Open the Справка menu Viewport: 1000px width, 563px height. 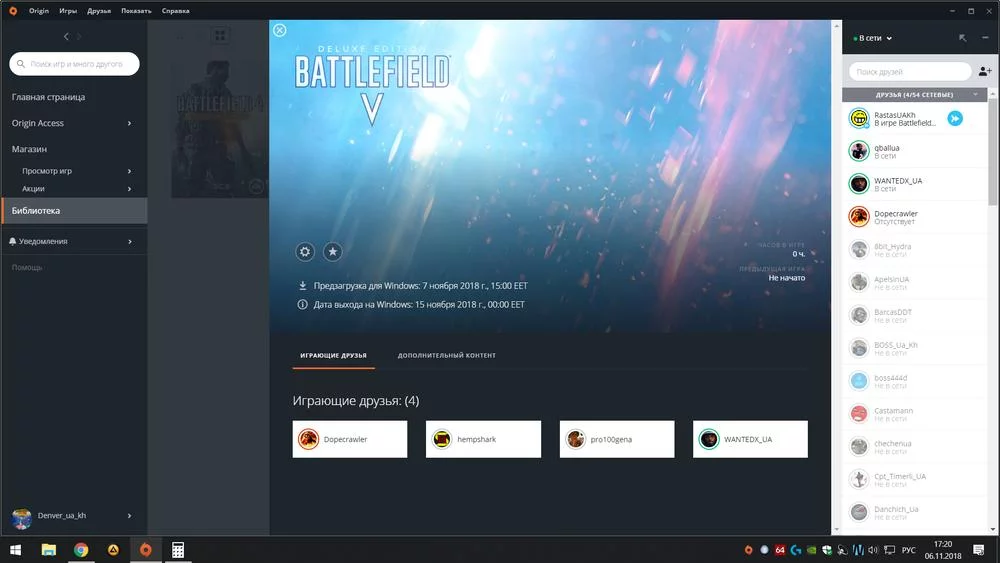click(175, 11)
